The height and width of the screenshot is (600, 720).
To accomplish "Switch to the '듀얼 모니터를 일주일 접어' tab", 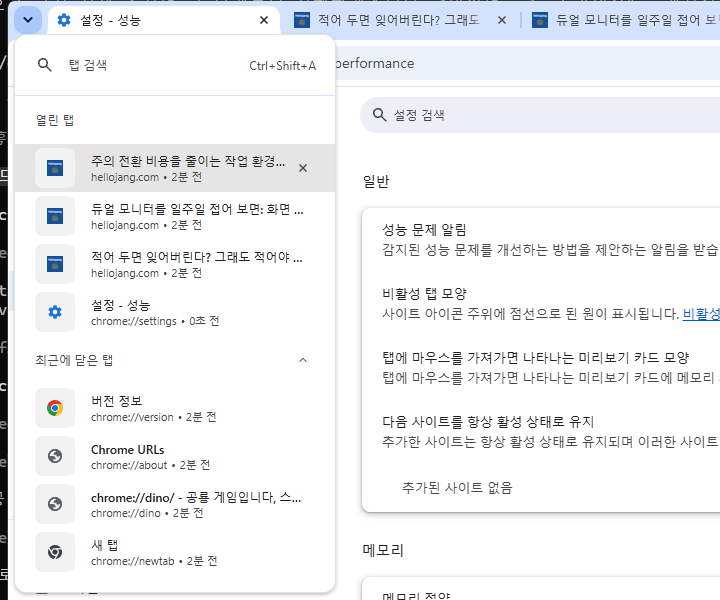I will (624, 20).
